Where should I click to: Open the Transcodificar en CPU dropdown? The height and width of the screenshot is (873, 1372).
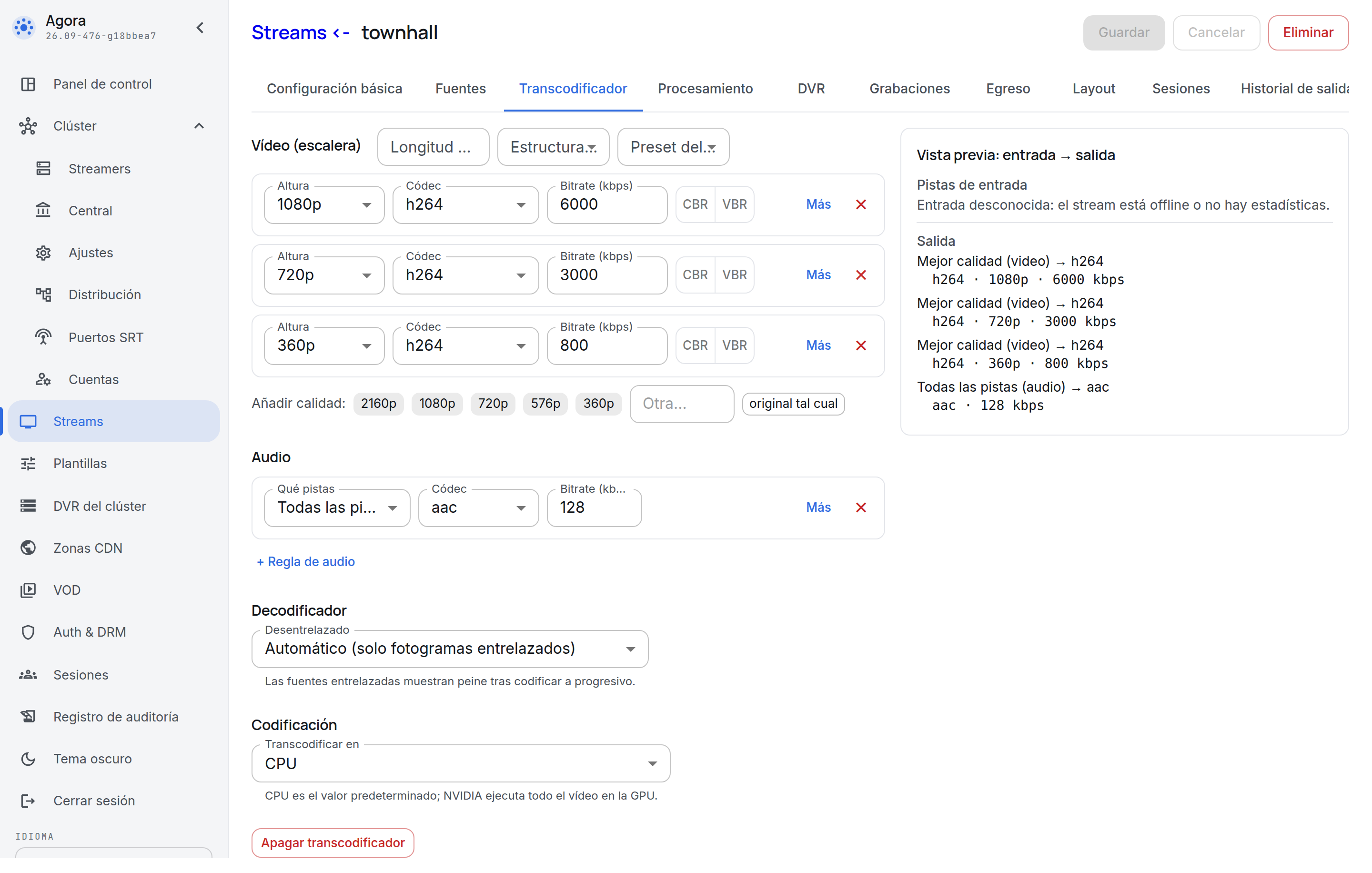(460, 763)
